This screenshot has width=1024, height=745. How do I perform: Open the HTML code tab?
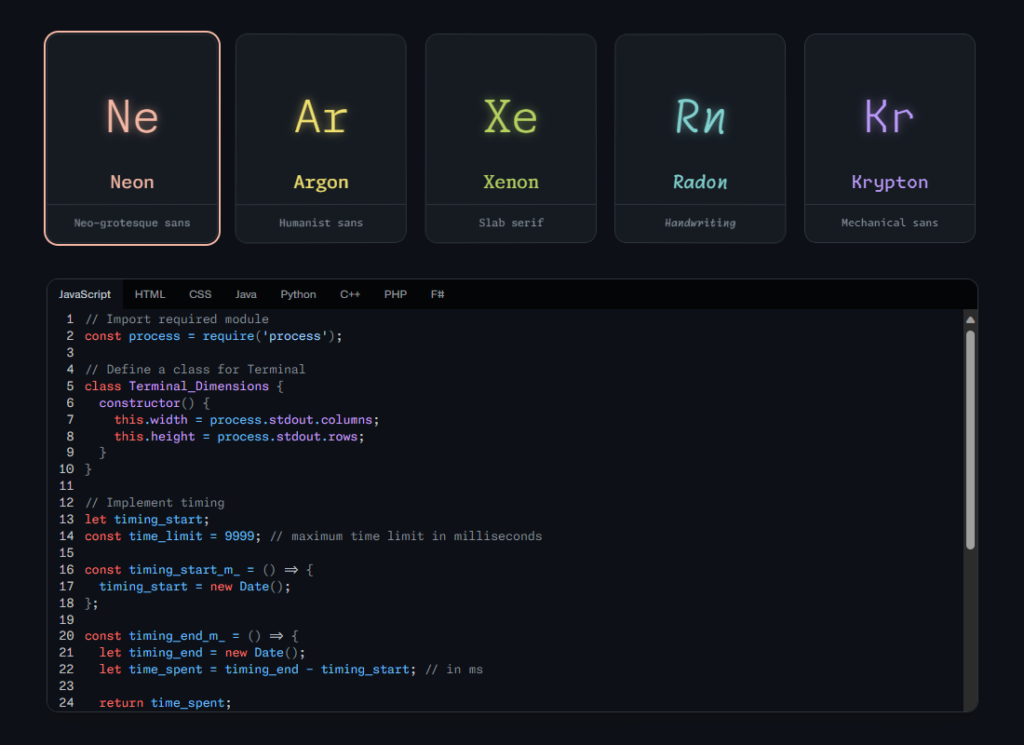pos(150,294)
